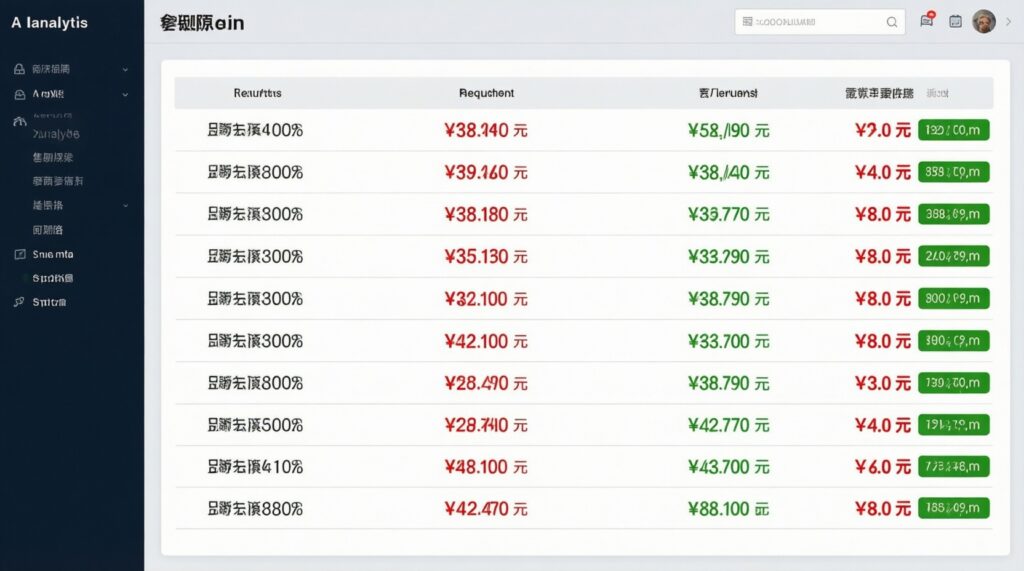The image size is (1024, 571).
Task: Click the bottom sidebar link icon
Action: [x=19, y=301]
